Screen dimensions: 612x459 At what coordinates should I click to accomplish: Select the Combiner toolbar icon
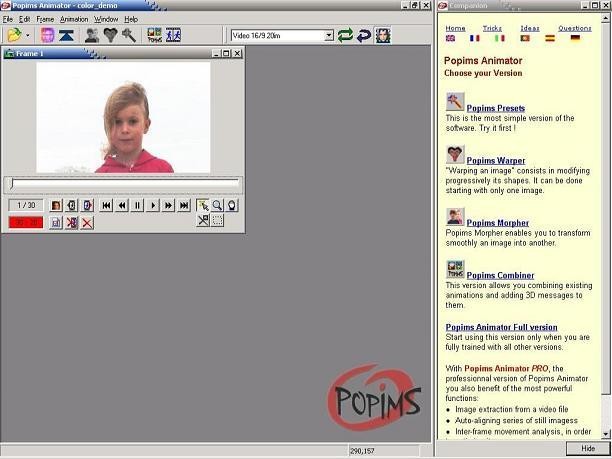tap(155, 35)
